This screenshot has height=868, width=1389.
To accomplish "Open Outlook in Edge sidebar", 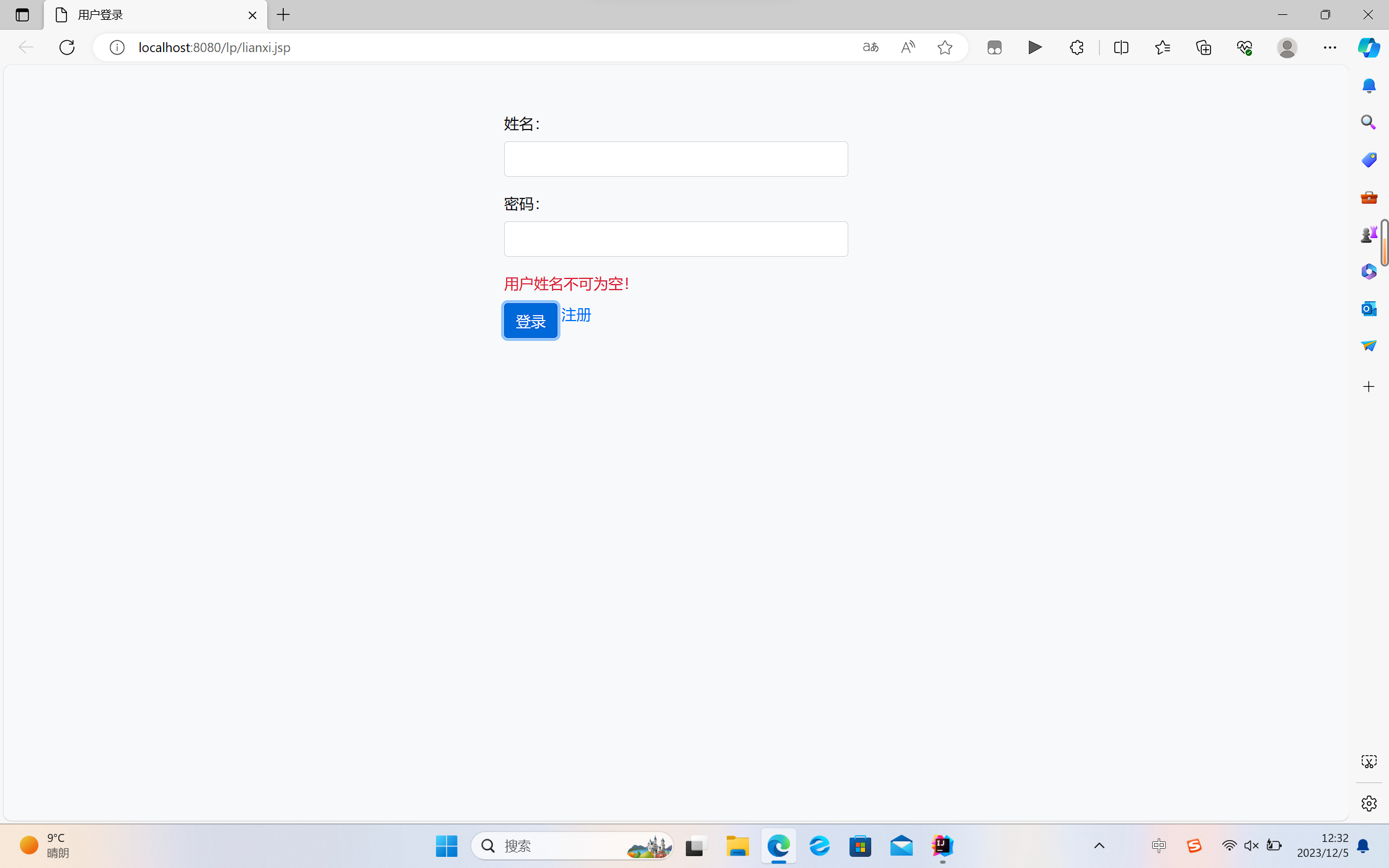I will (x=1369, y=308).
